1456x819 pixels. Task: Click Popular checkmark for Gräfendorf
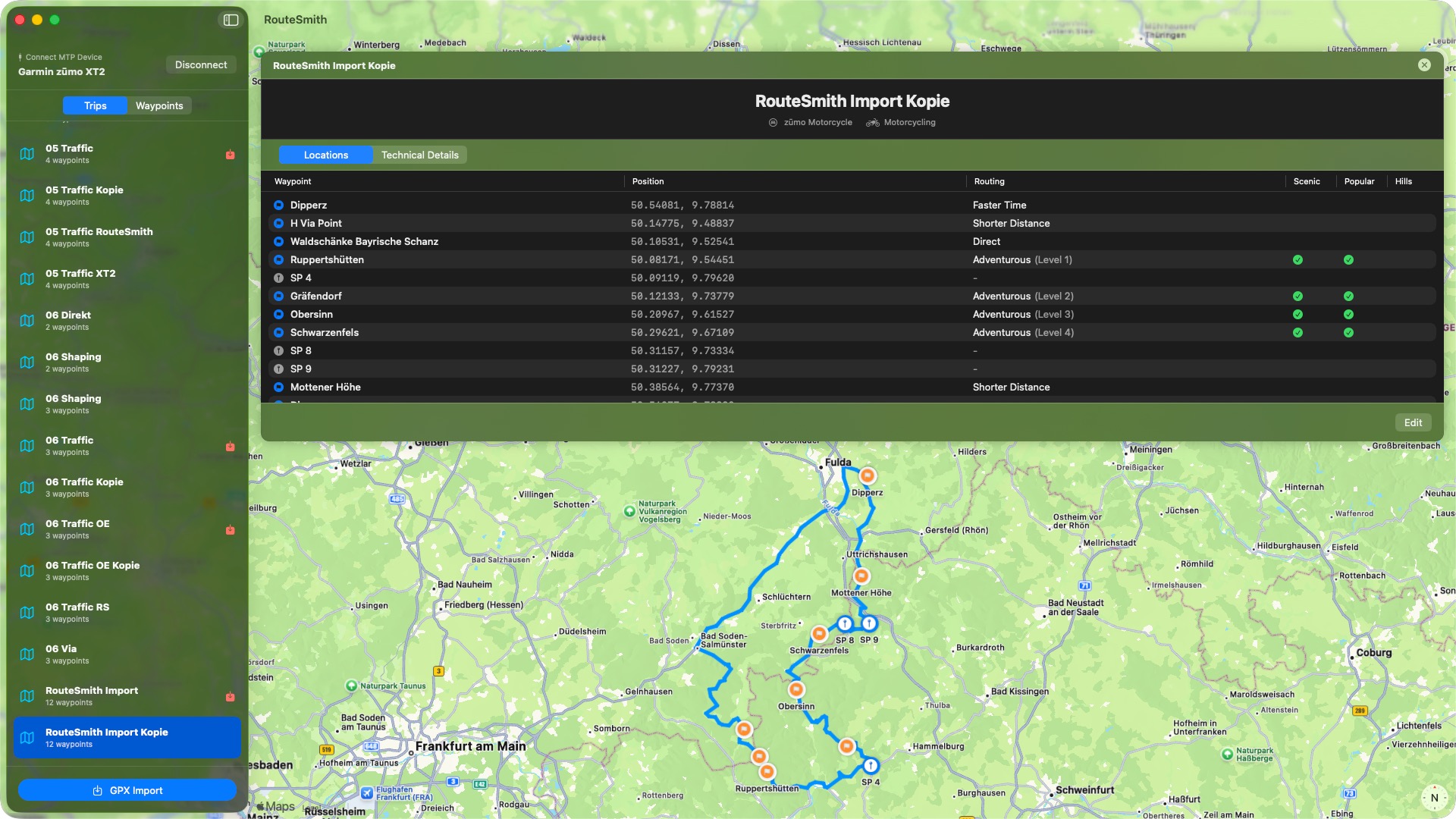(x=1348, y=297)
